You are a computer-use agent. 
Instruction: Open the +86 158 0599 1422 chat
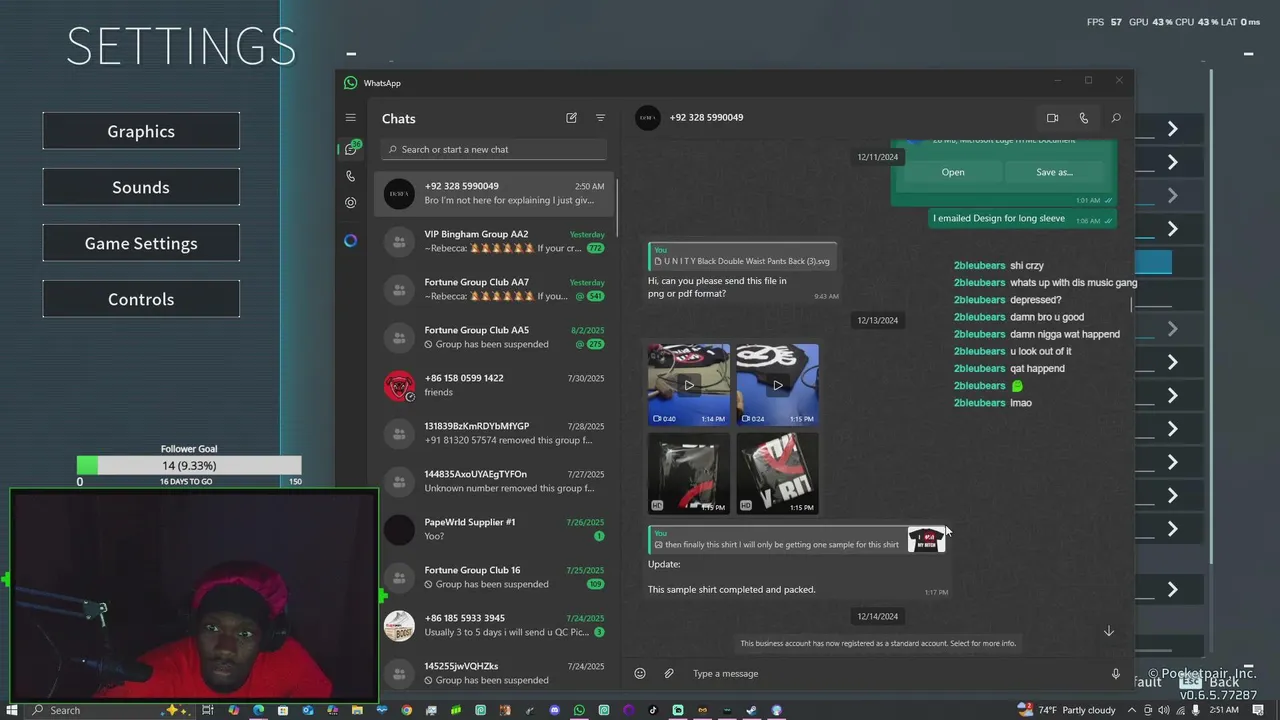(x=494, y=385)
